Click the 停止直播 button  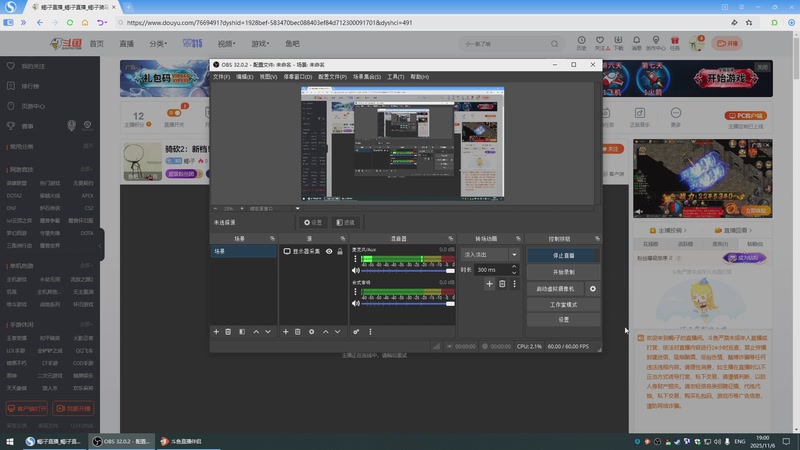pos(564,256)
